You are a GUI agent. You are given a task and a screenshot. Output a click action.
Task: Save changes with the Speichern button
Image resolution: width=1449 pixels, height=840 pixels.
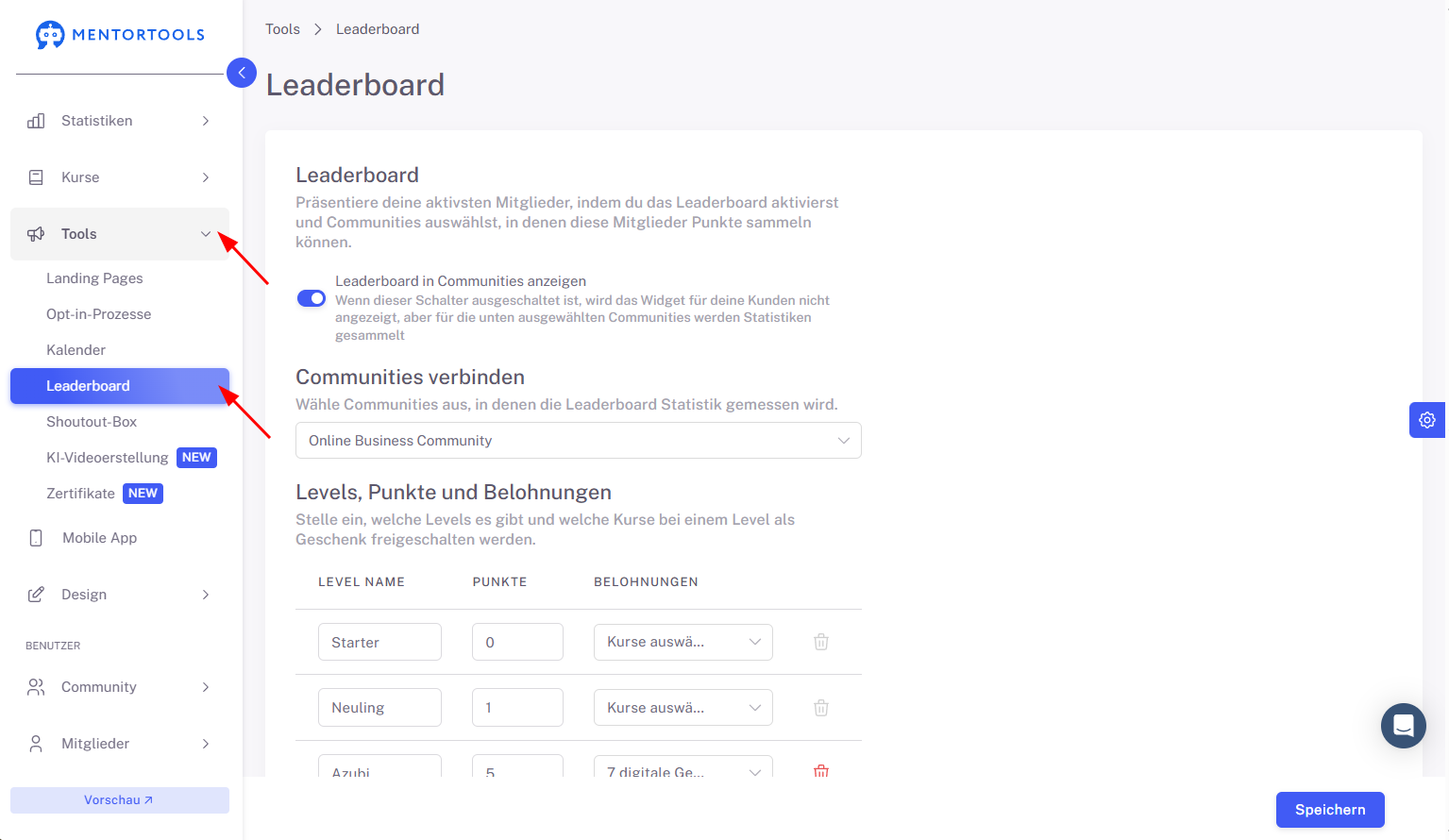coord(1330,810)
